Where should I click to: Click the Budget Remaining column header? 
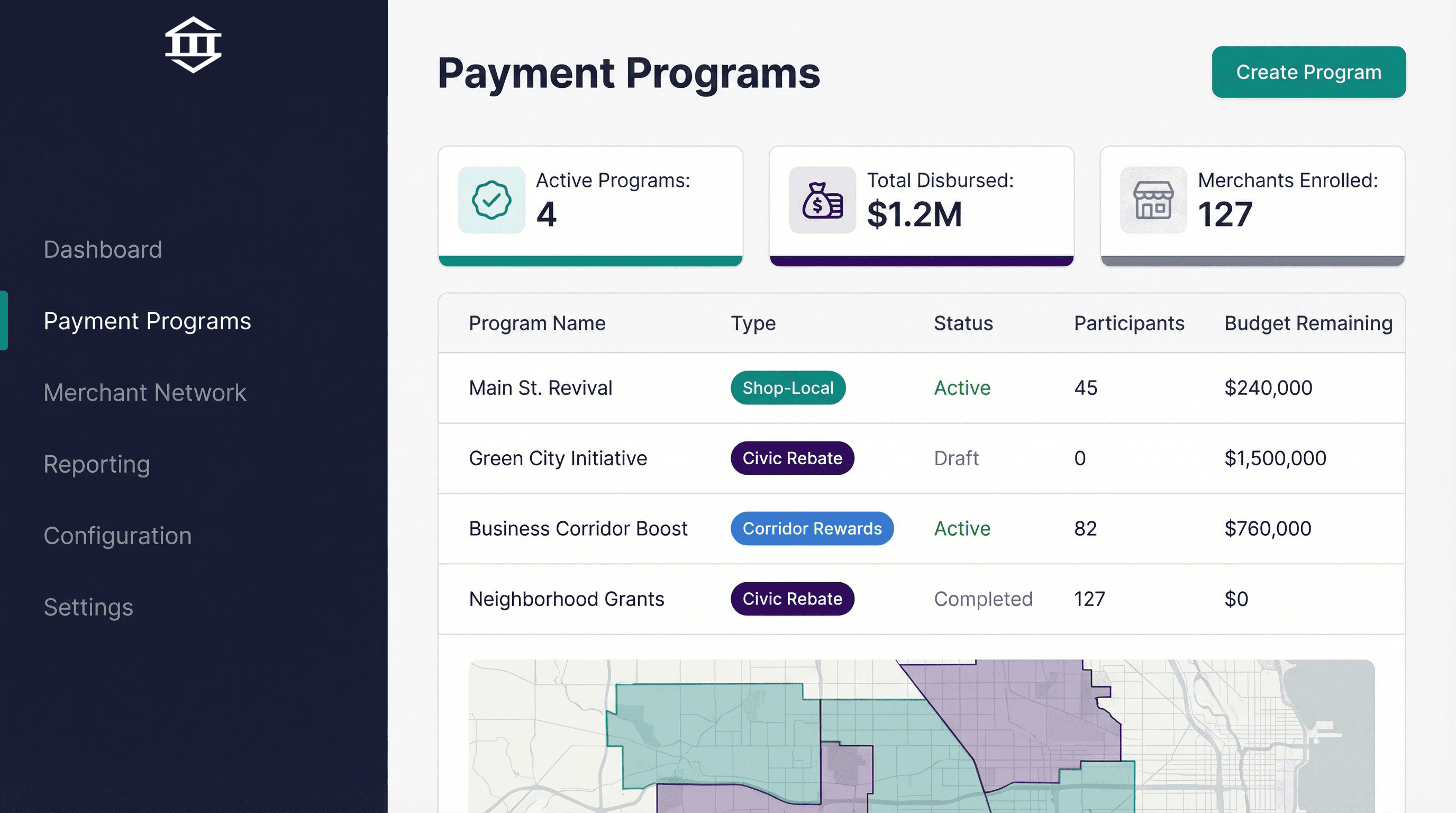[x=1308, y=323]
